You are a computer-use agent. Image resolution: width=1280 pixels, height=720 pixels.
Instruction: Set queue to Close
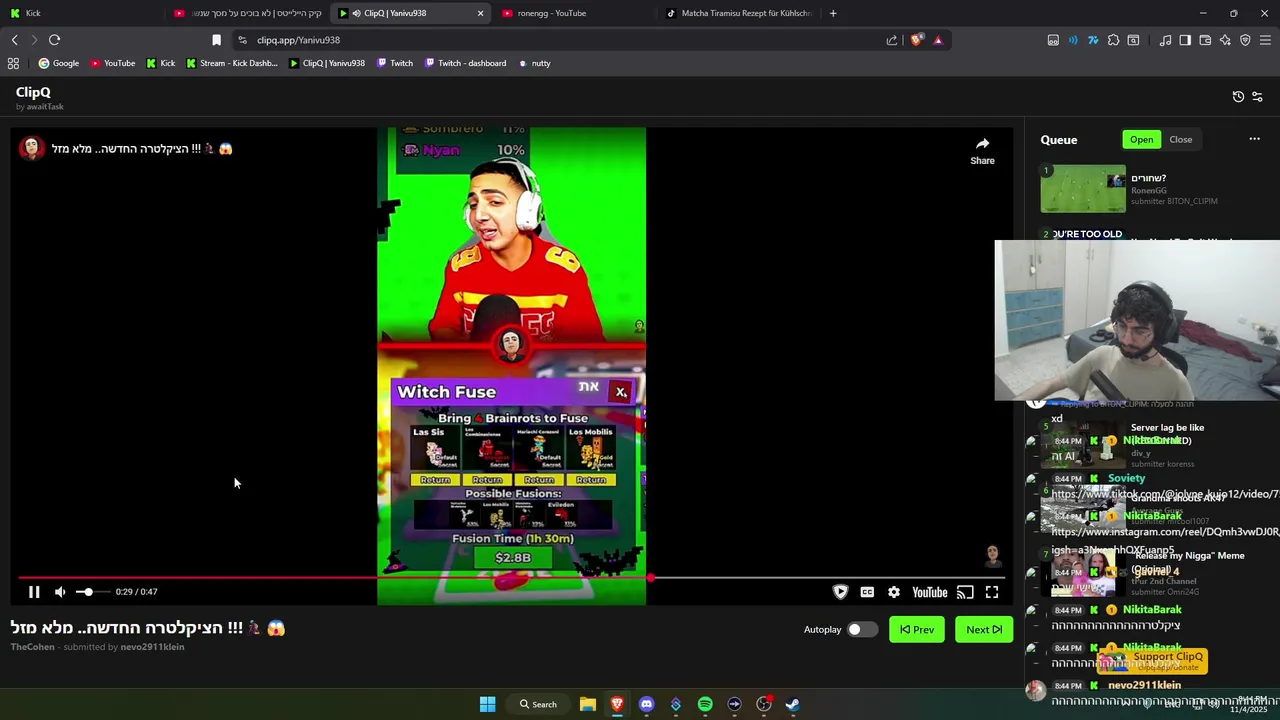[1180, 140]
